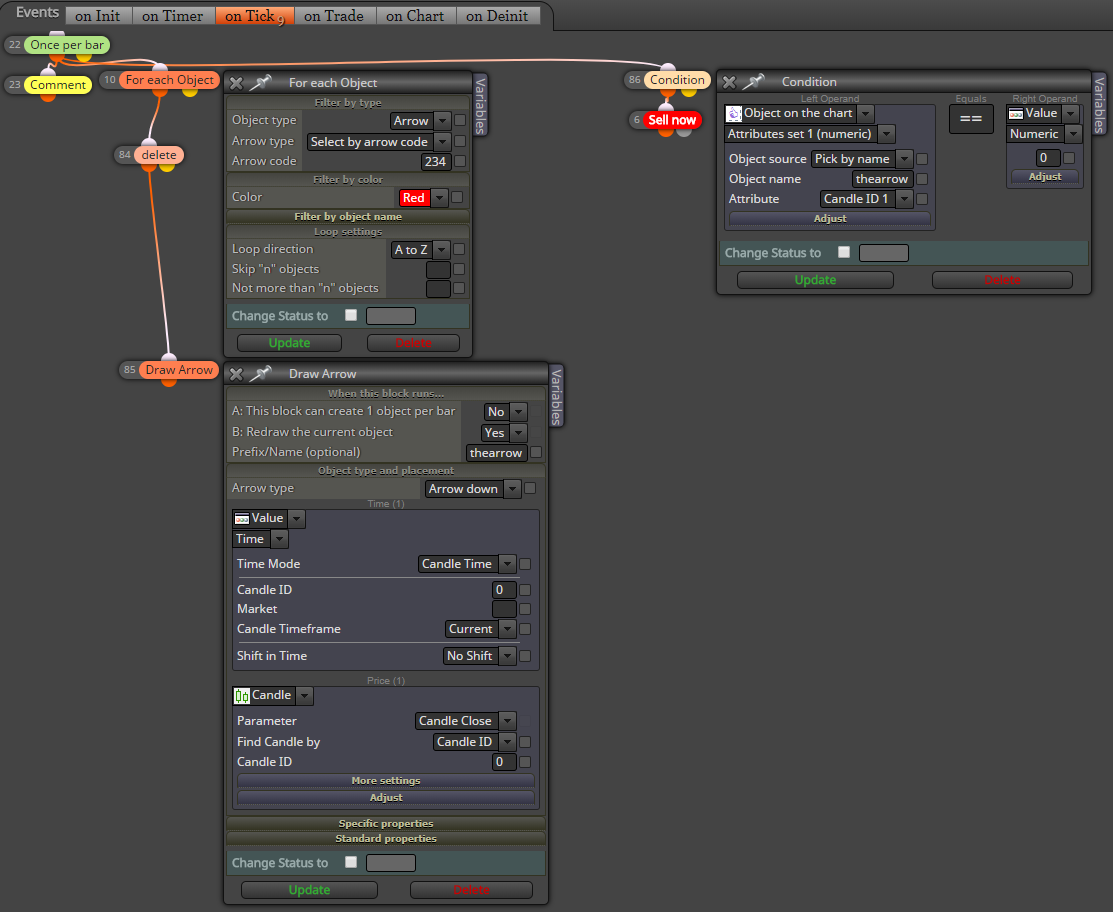
Task: Open Select by arrow code dropdown
Action: (x=378, y=142)
